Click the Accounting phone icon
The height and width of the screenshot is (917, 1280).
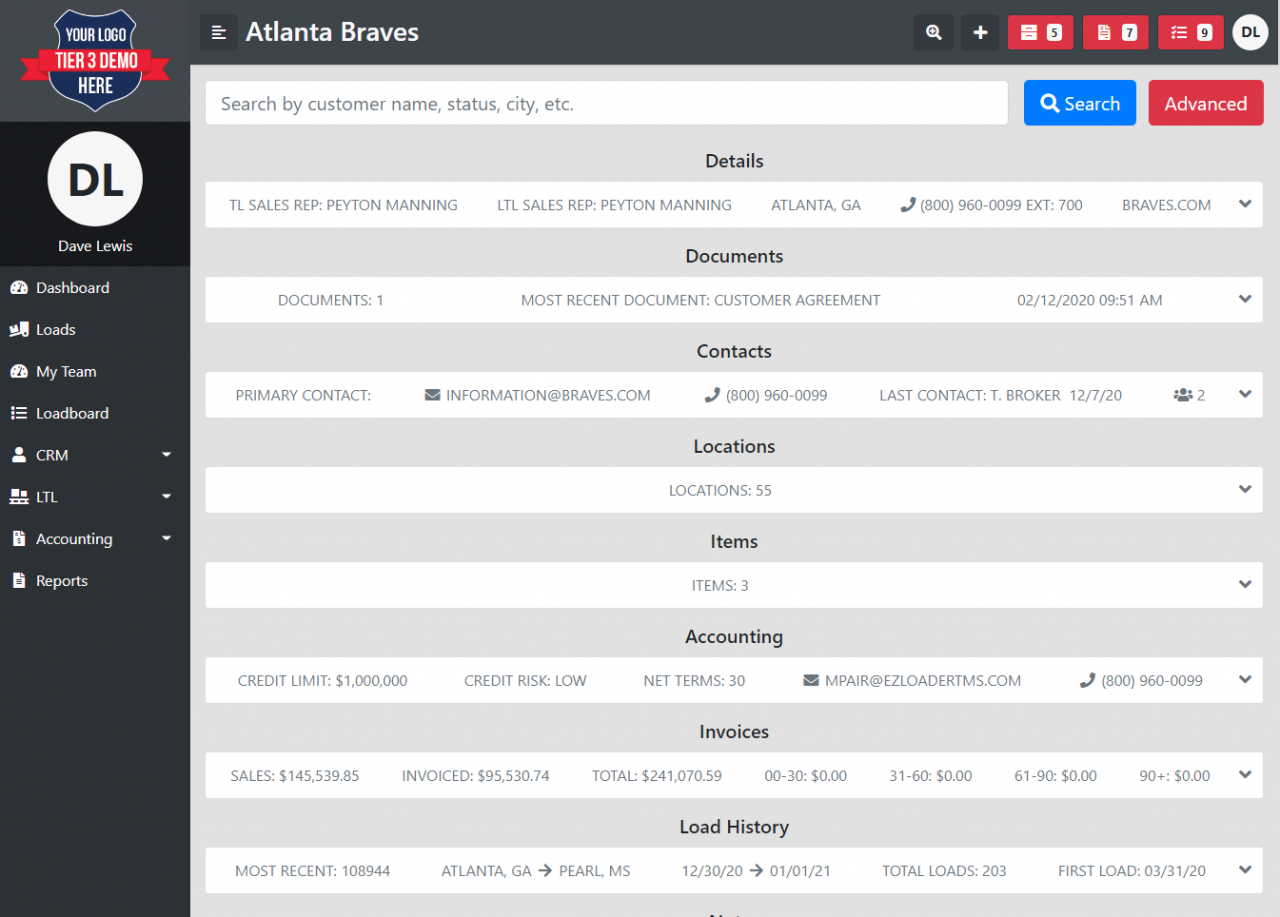click(1088, 680)
